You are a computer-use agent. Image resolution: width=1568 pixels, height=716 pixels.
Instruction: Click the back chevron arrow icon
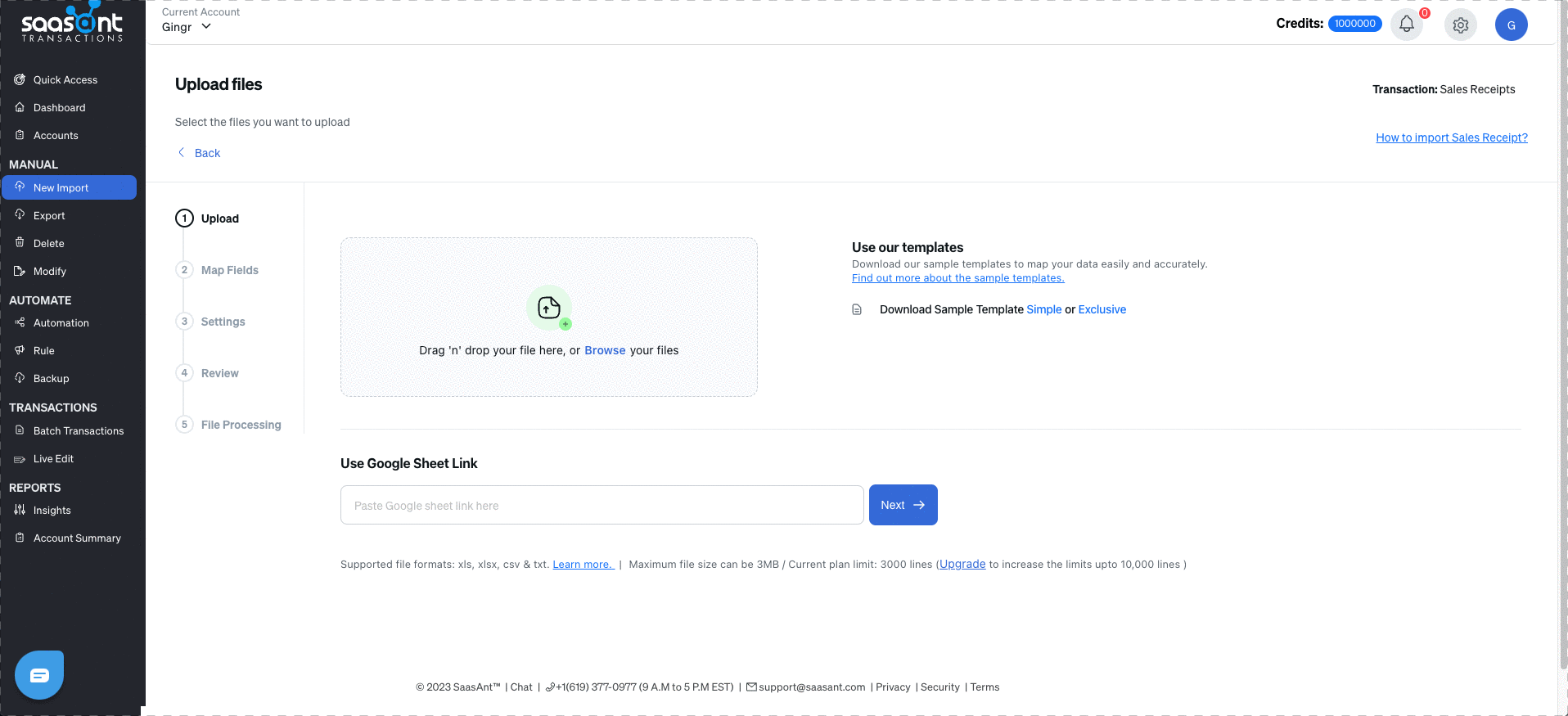181,152
